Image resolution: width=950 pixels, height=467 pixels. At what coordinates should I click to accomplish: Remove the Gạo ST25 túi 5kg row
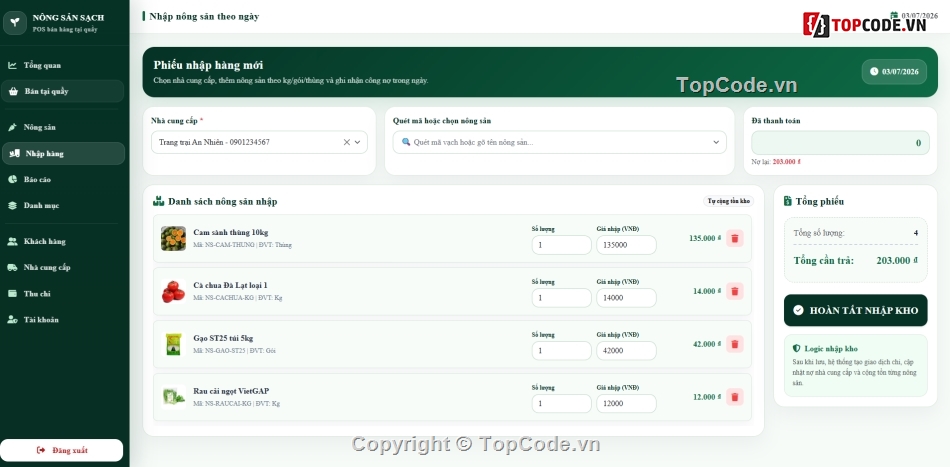735,344
